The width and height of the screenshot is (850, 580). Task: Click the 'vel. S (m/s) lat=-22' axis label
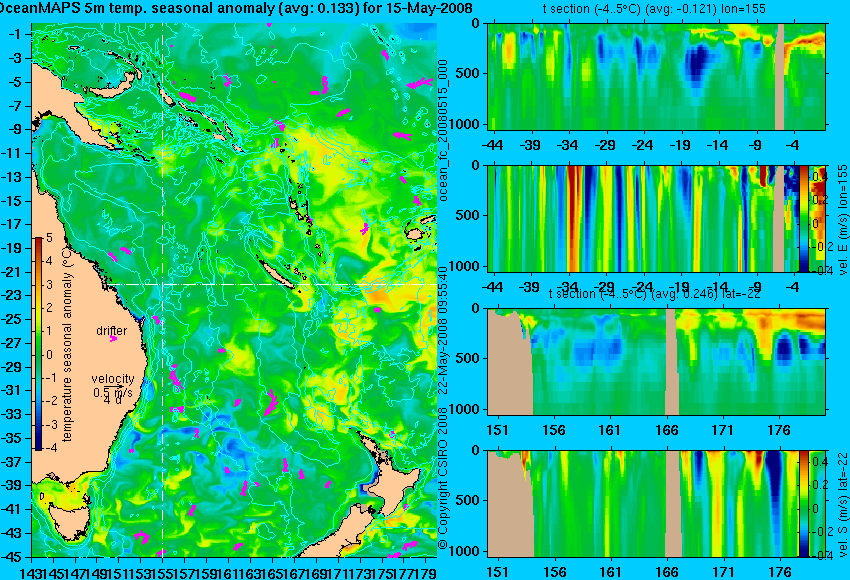pyautogui.click(x=842, y=505)
